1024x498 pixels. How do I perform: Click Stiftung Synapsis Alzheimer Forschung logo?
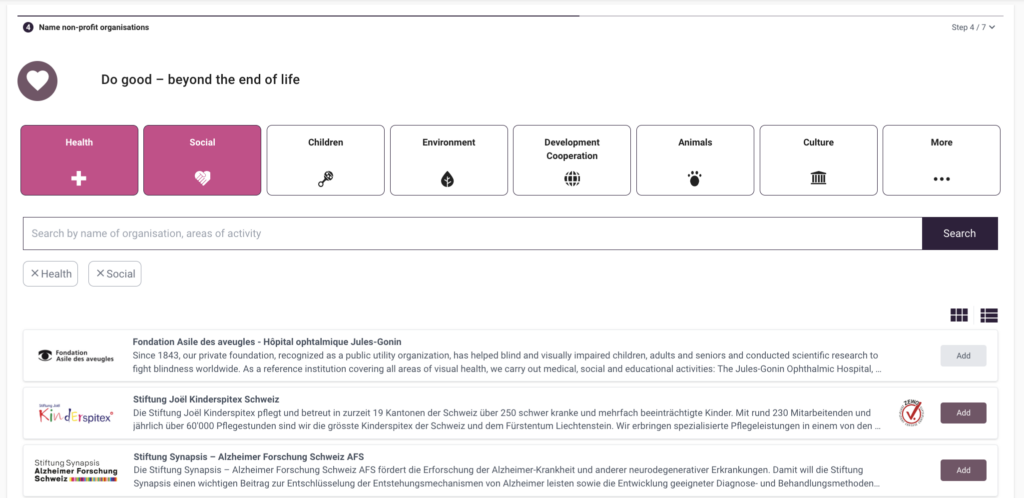point(76,470)
